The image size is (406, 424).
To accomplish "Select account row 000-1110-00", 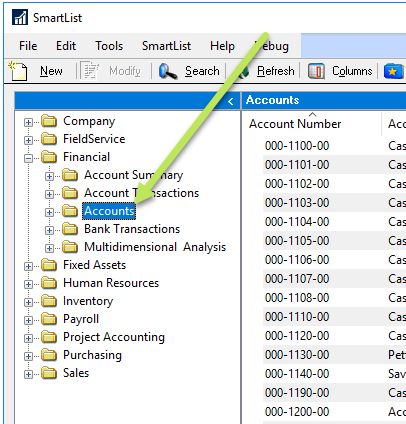I will [297, 317].
